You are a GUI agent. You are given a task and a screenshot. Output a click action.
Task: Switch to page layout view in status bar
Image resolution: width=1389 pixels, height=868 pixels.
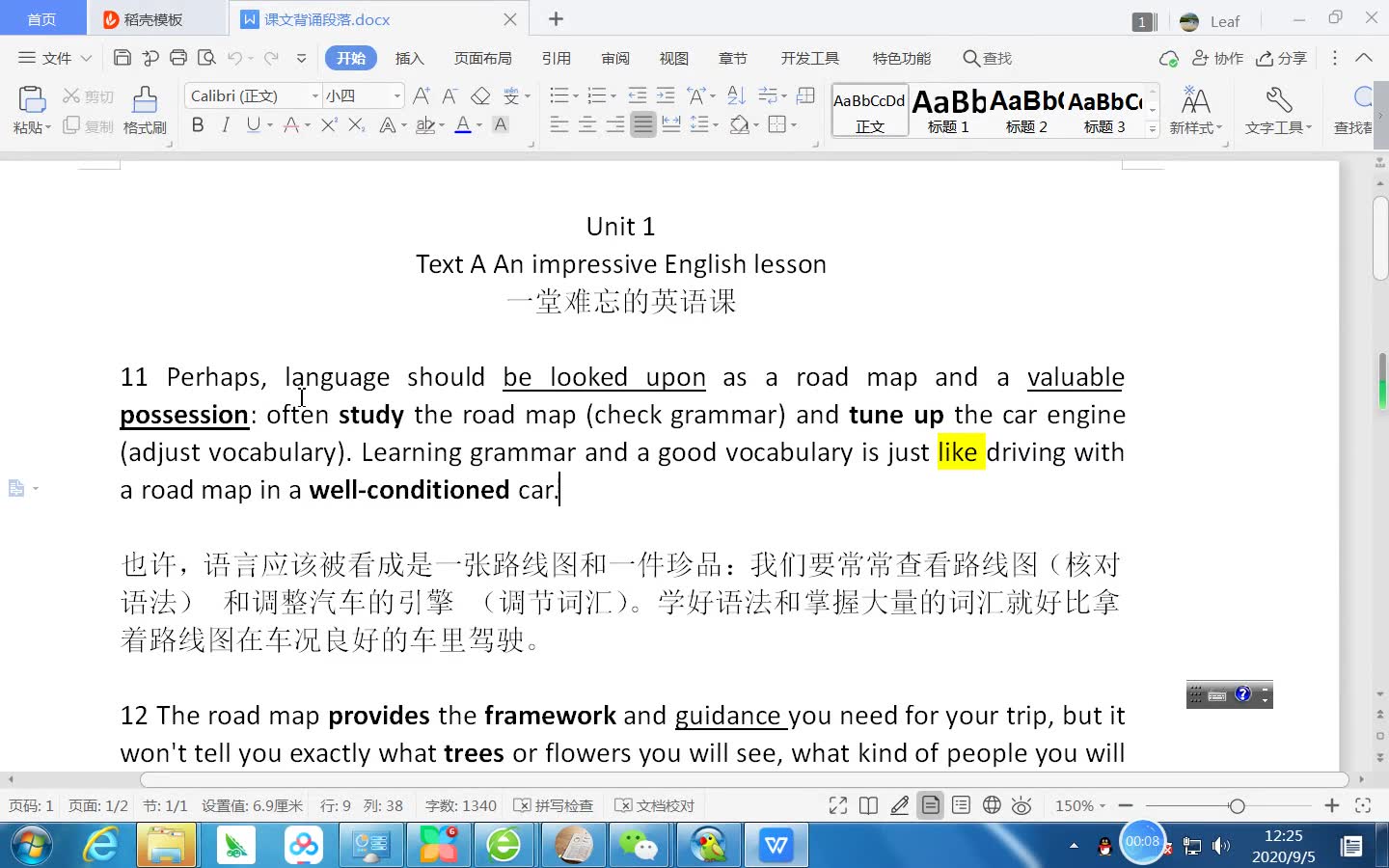click(x=931, y=805)
